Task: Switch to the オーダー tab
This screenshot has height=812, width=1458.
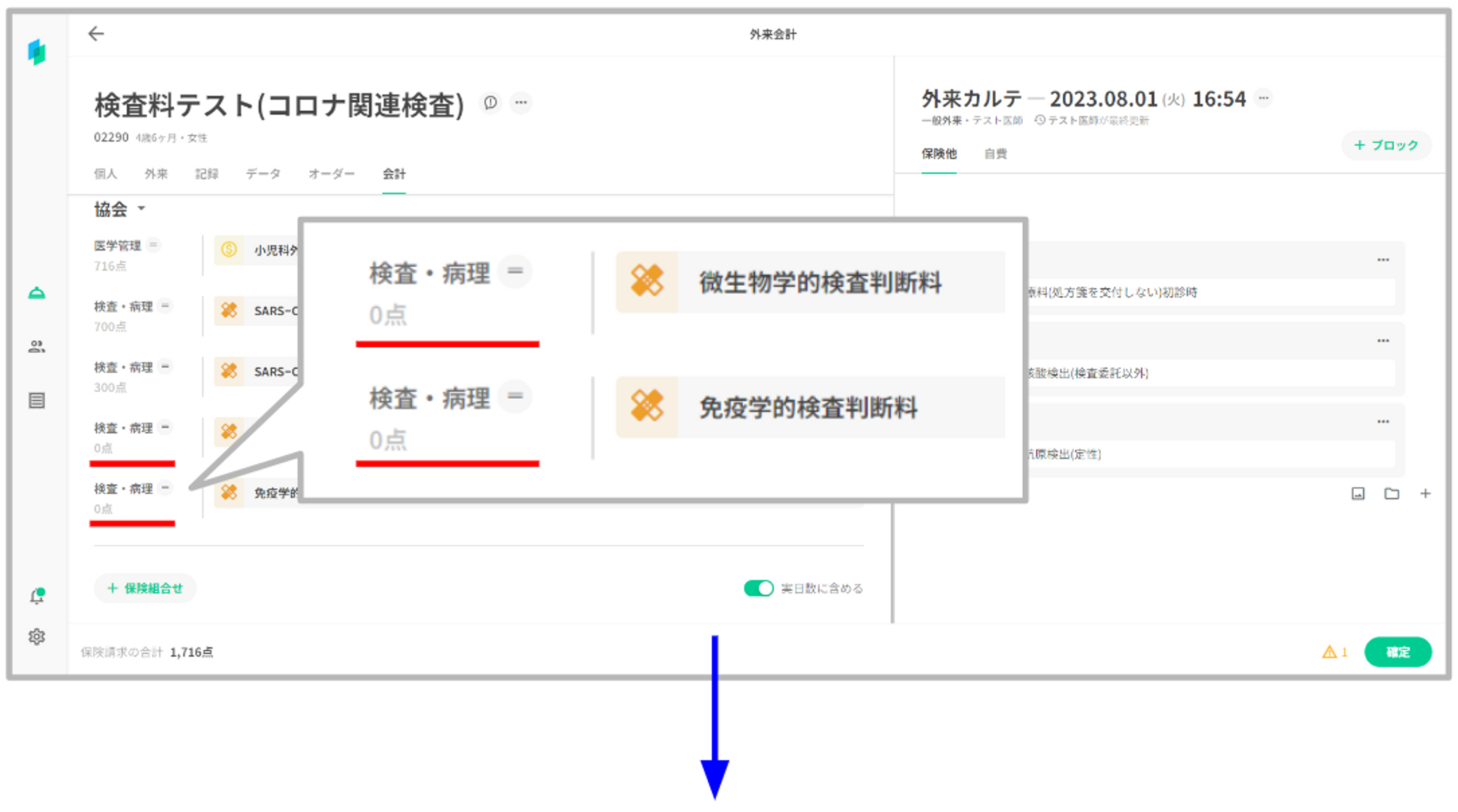Action: [331, 174]
